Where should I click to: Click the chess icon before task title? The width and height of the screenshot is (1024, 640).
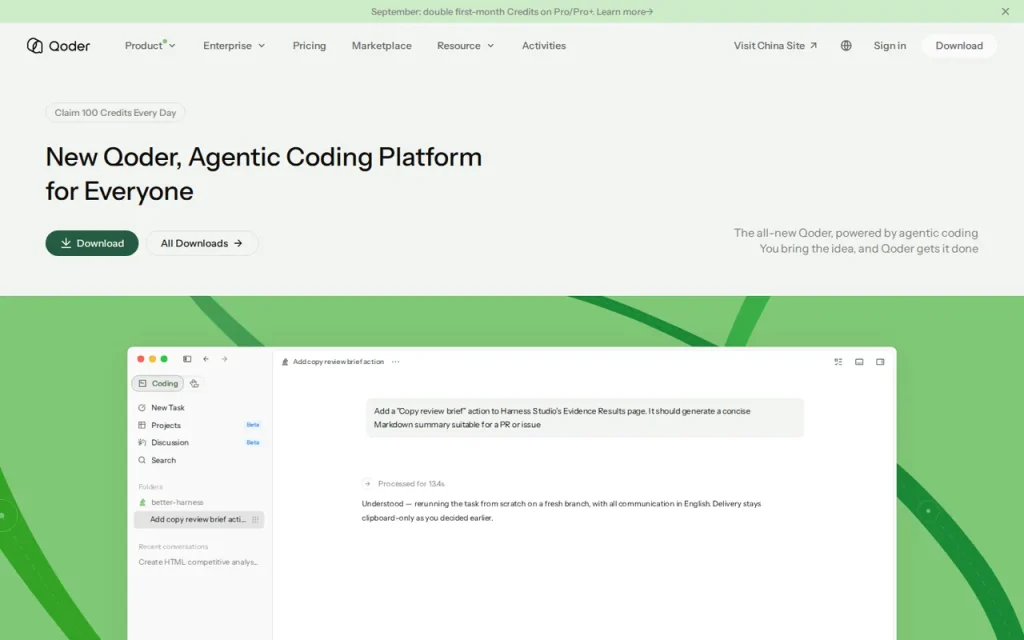pyautogui.click(x=285, y=362)
